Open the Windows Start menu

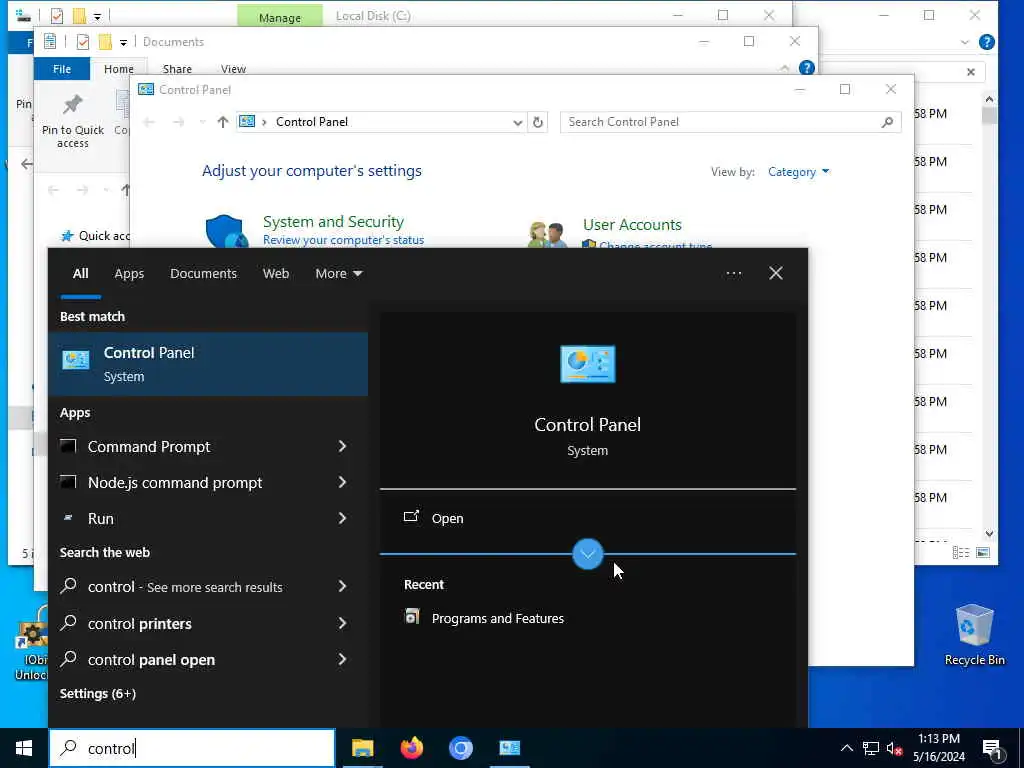(24, 748)
